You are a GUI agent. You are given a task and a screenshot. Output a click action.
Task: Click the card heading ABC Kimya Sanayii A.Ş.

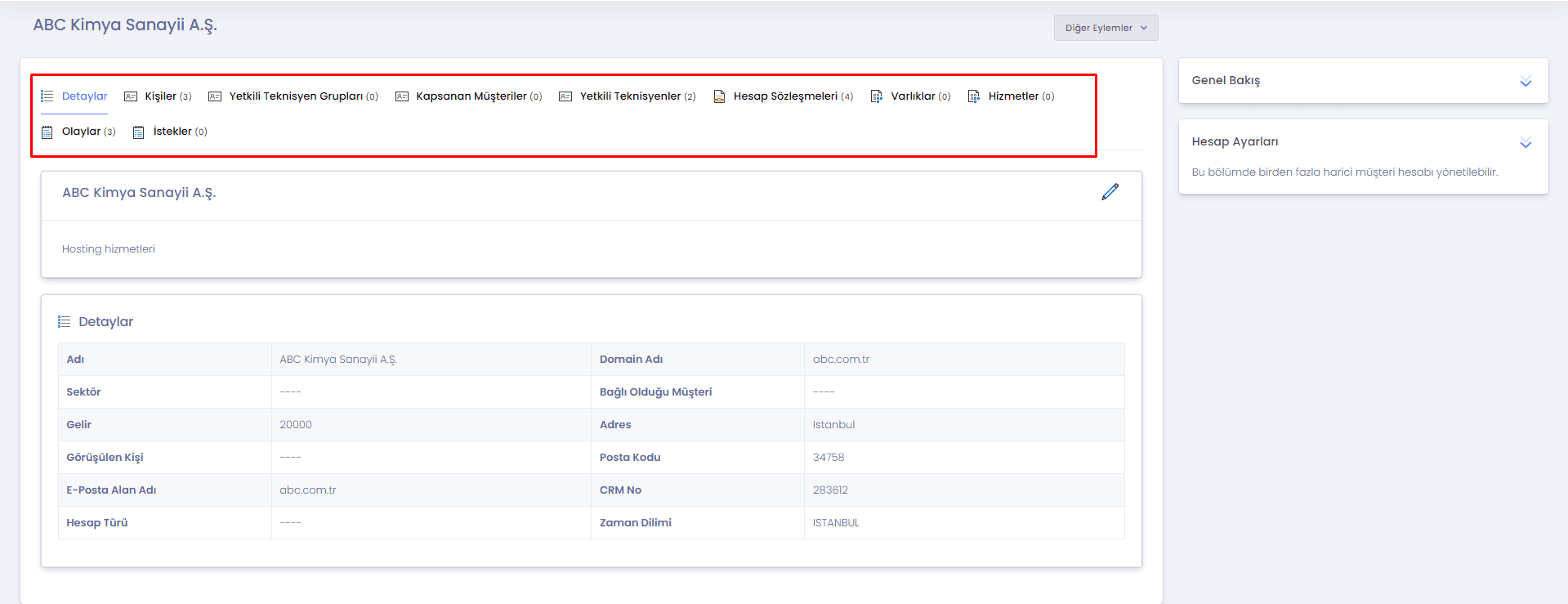(x=139, y=193)
